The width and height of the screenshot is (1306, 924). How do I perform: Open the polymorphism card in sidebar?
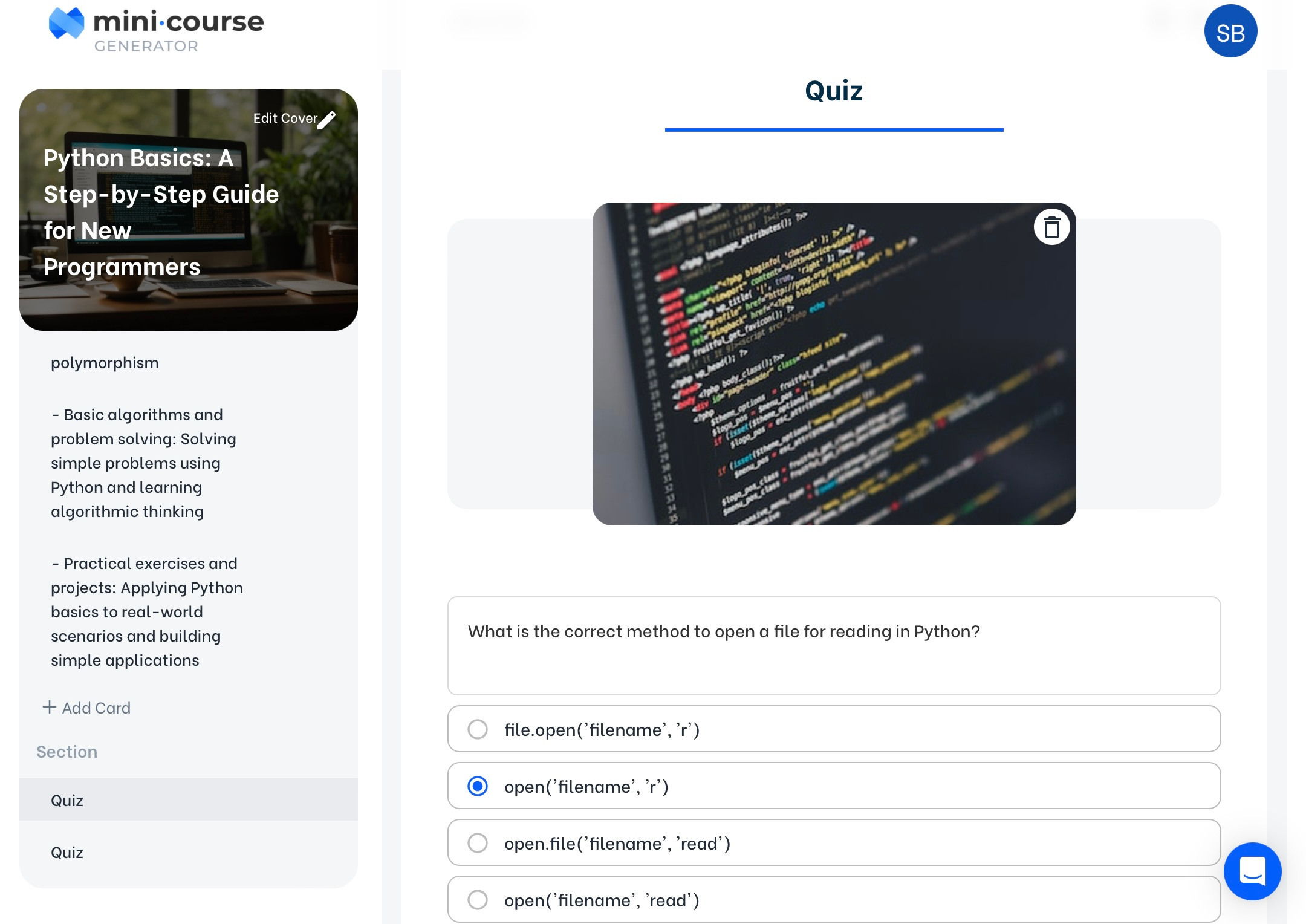click(105, 363)
